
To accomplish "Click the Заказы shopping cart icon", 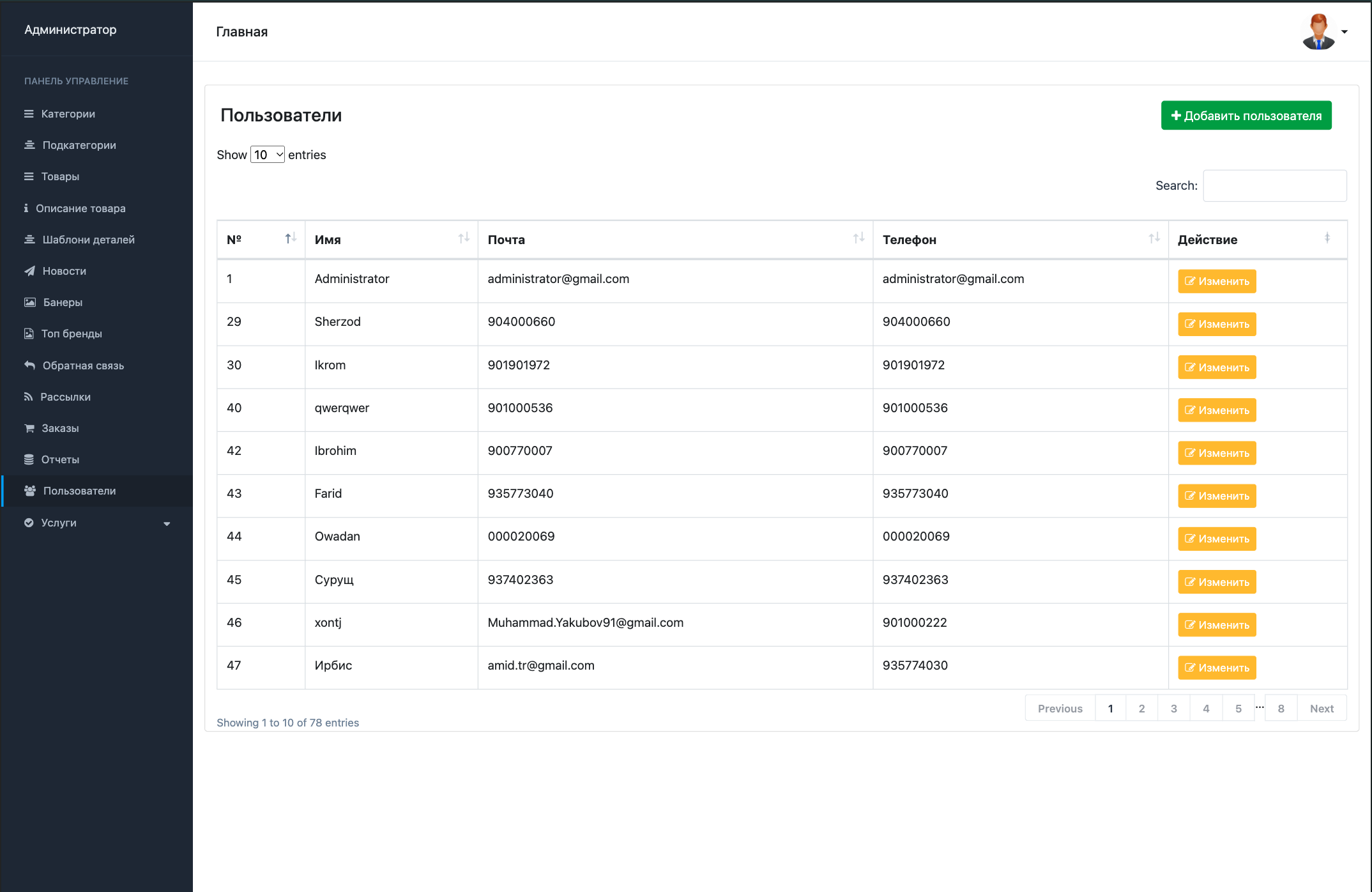I will point(29,428).
